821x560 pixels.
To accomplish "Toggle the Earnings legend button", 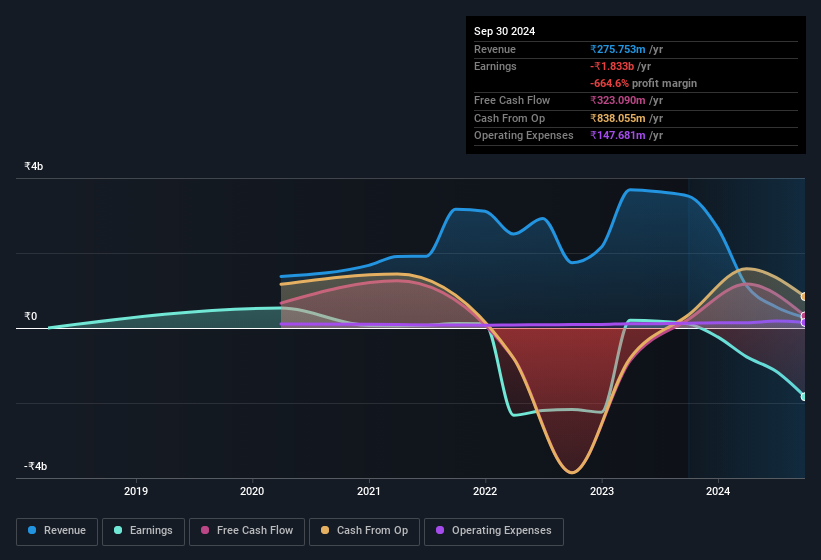I will pyautogui.click(x=143, y=532).
